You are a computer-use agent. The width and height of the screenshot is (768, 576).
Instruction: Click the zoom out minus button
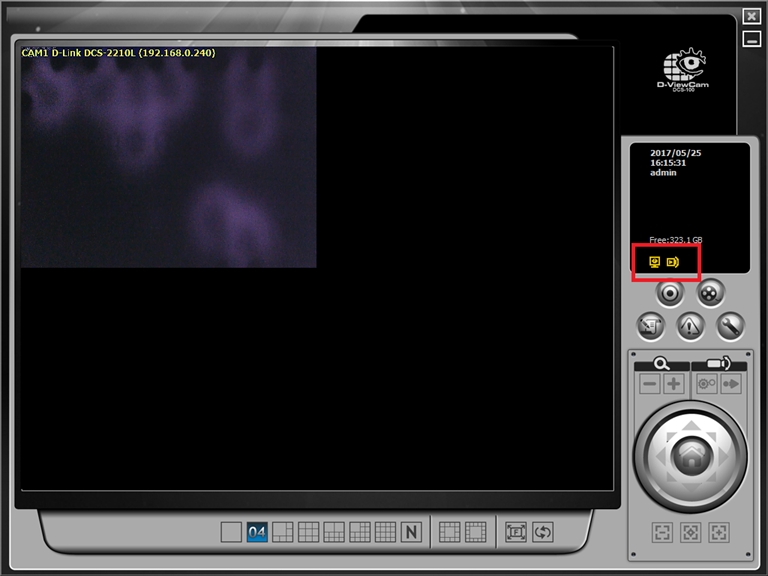pyautogui.click(x=650, y=384)
